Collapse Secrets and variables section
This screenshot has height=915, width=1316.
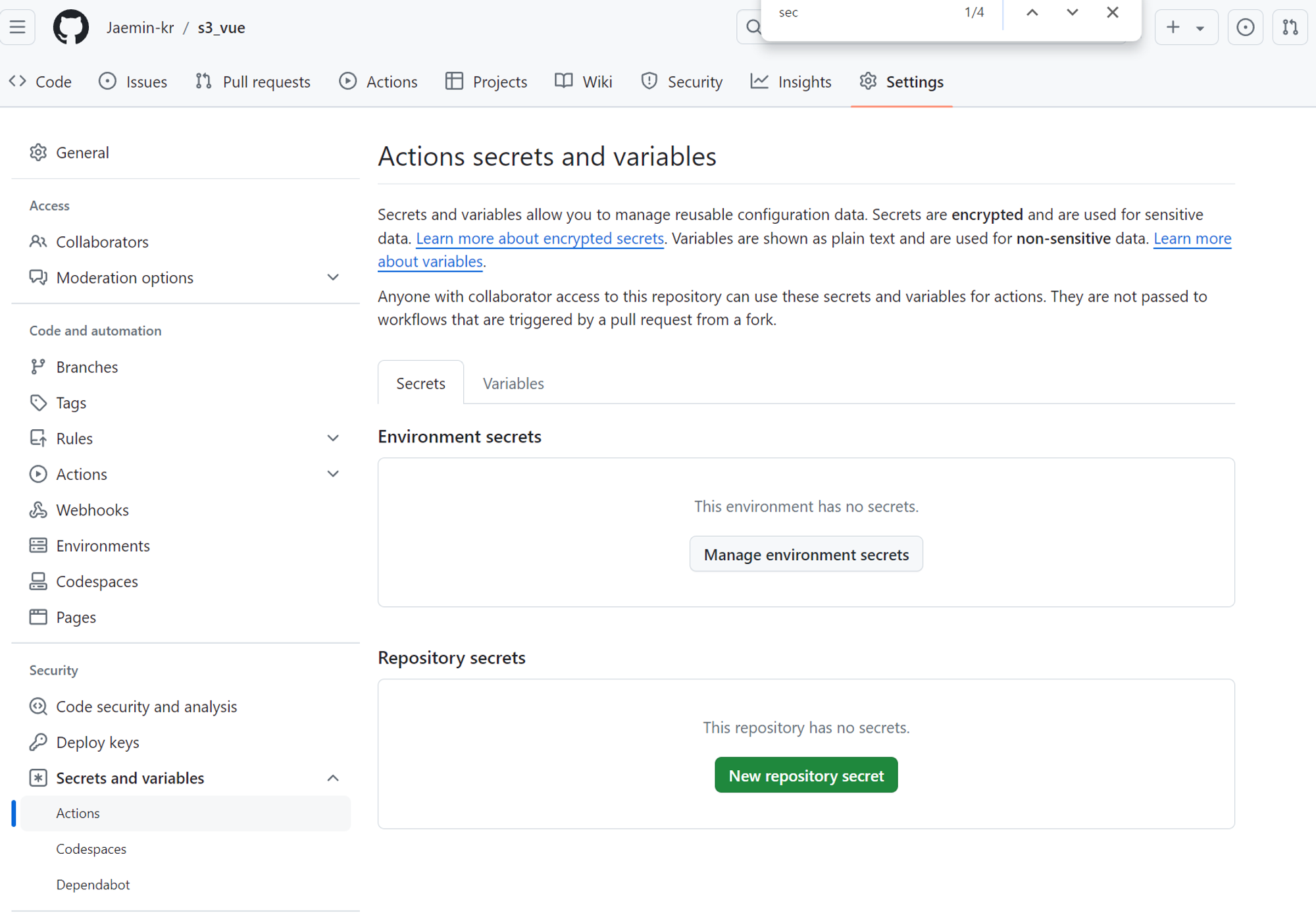click(x=333, y=778)
